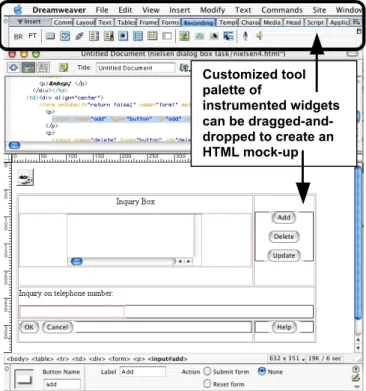This screenshot has width=366, height=391.
Task: Click the list icon with the figure beside it
Action: click(x=109, y=36)
